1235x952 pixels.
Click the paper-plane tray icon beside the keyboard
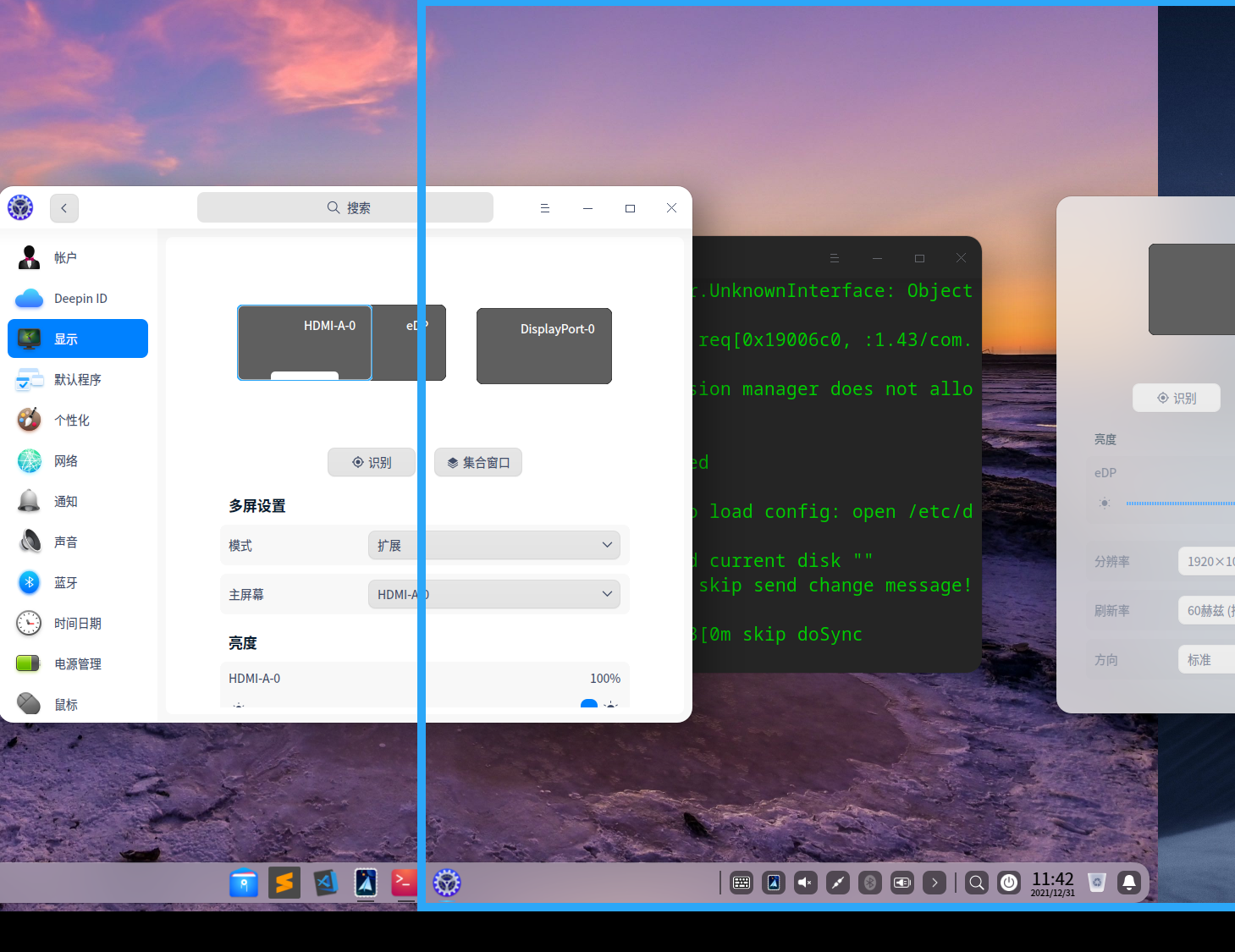tap(774, 883)
